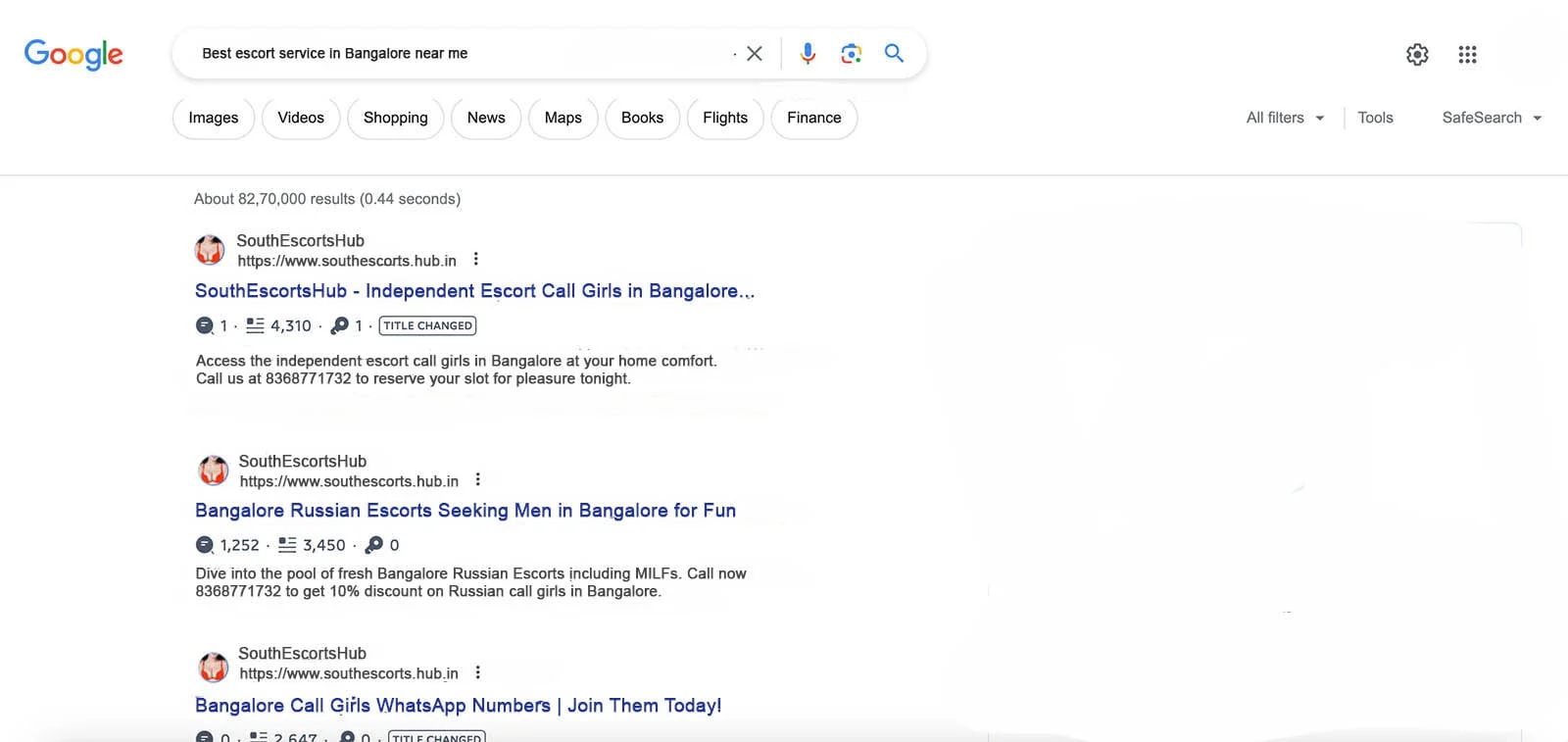1568x742 pixels.
Task: Start voice search with microphone icon
Action: pyautogui.click(x=808, y=54)
